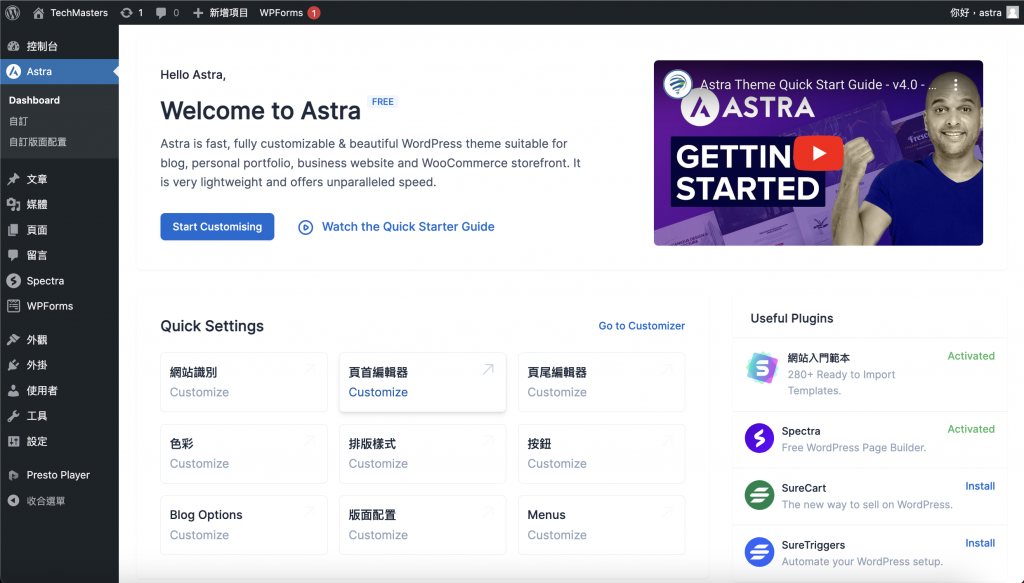Image resolution: width=1024 pixels, height=583 pixels.
Task: Click the 控制台 dashboard gauge icon
Action: 13,46
